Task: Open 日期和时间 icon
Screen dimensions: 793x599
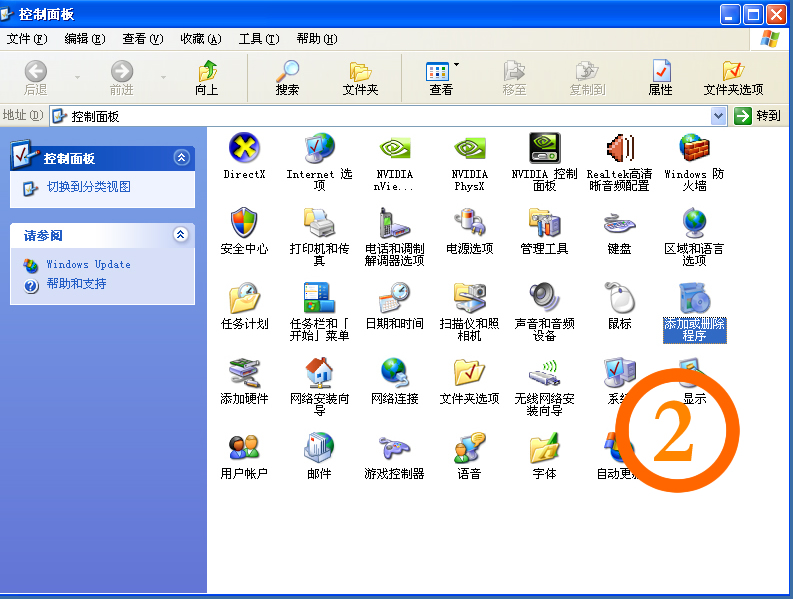Action: pyautogui.click(x=394, y=299)
